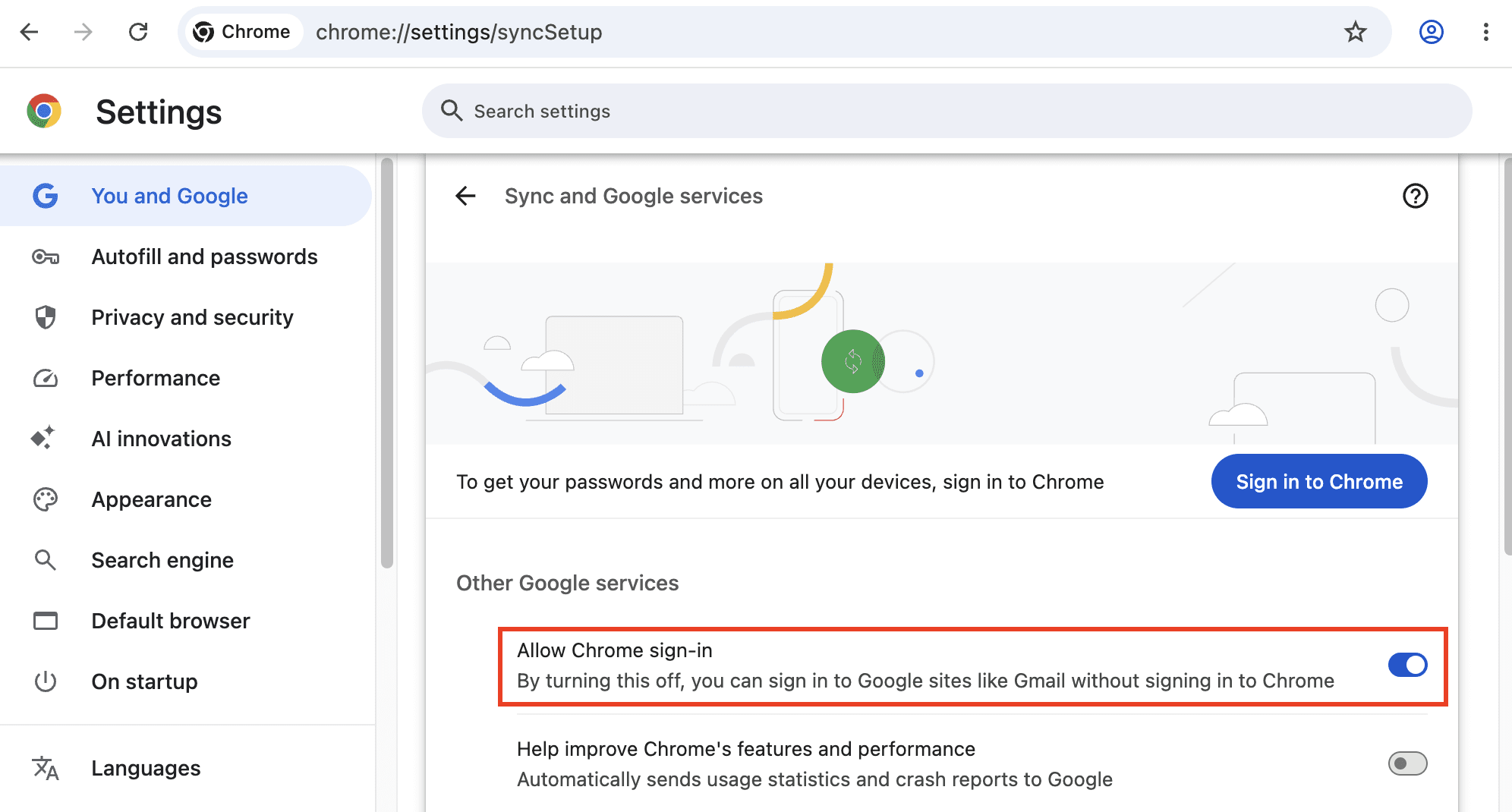Open Default browser settings

185,621
